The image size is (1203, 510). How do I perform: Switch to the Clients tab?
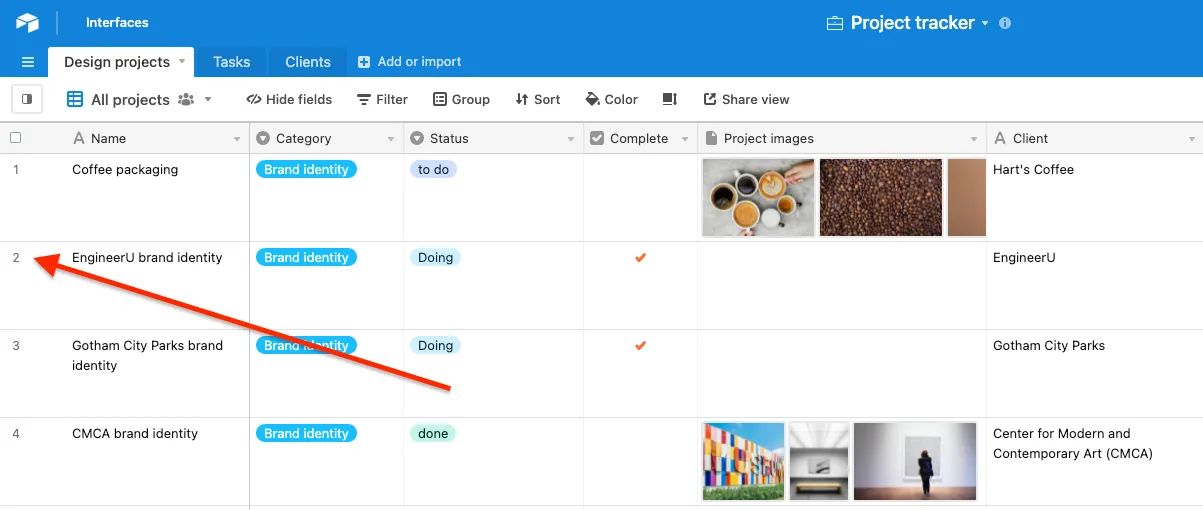coord(307,62)
